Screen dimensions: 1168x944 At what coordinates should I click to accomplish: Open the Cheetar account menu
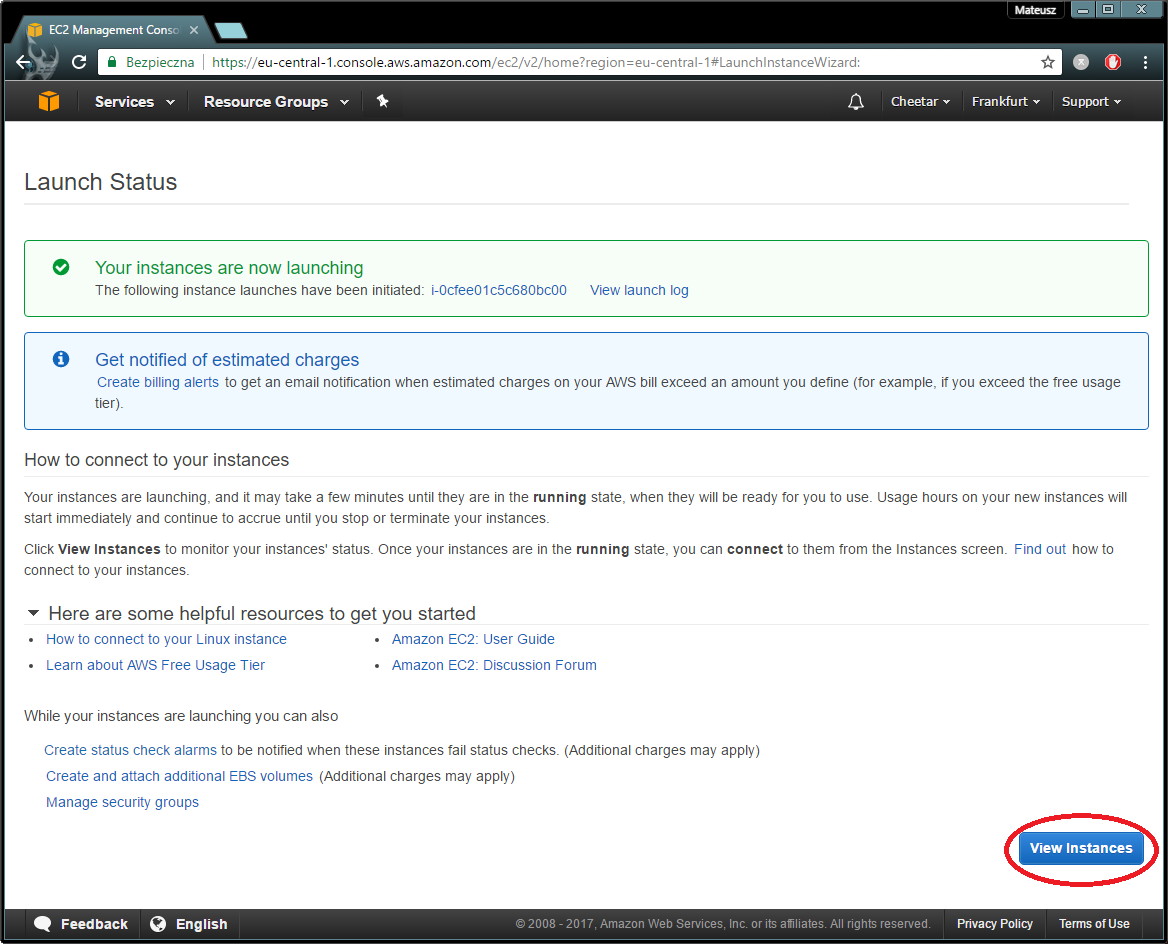tap(920, 102)
